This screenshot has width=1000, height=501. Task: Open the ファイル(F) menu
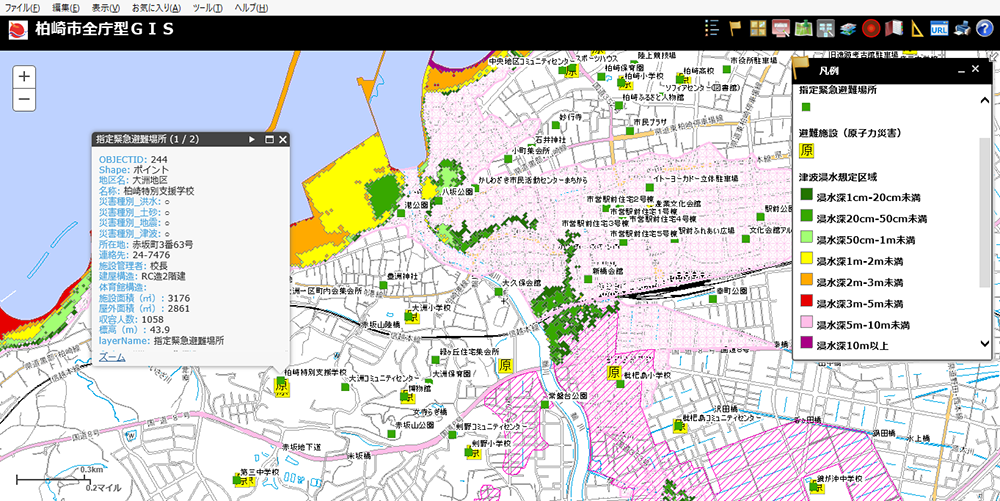23,7
